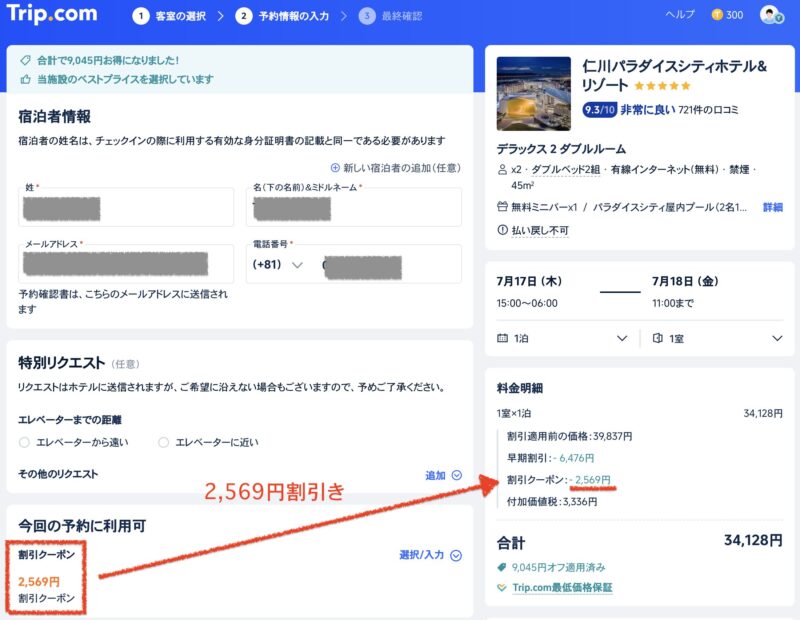Select エレベーターから遠い radio option
This screenshot has height=620, width=800.
[24, 442]
